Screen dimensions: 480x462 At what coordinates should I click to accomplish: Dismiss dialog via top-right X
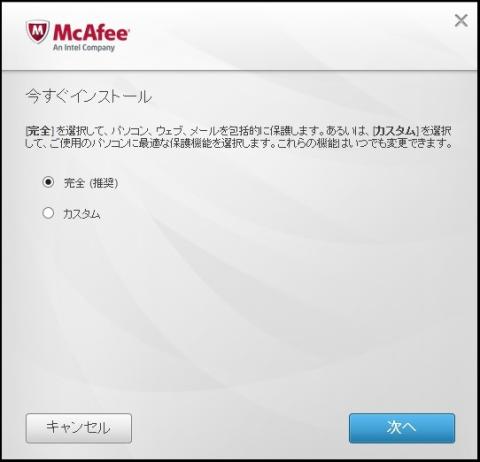click(x=461, y=21)
